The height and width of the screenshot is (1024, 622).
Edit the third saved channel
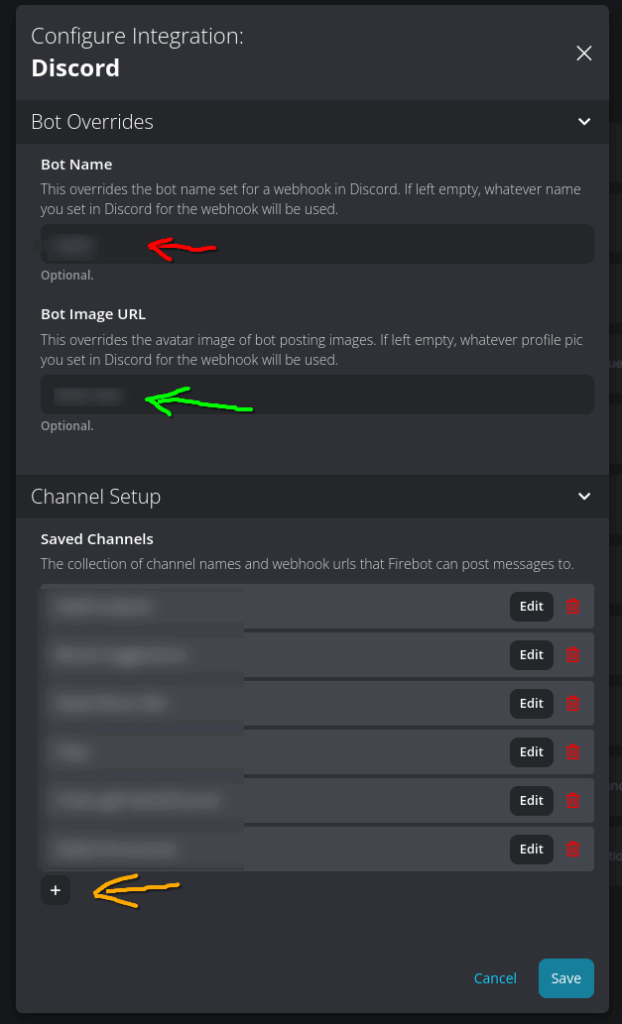(x=531, y=703)
